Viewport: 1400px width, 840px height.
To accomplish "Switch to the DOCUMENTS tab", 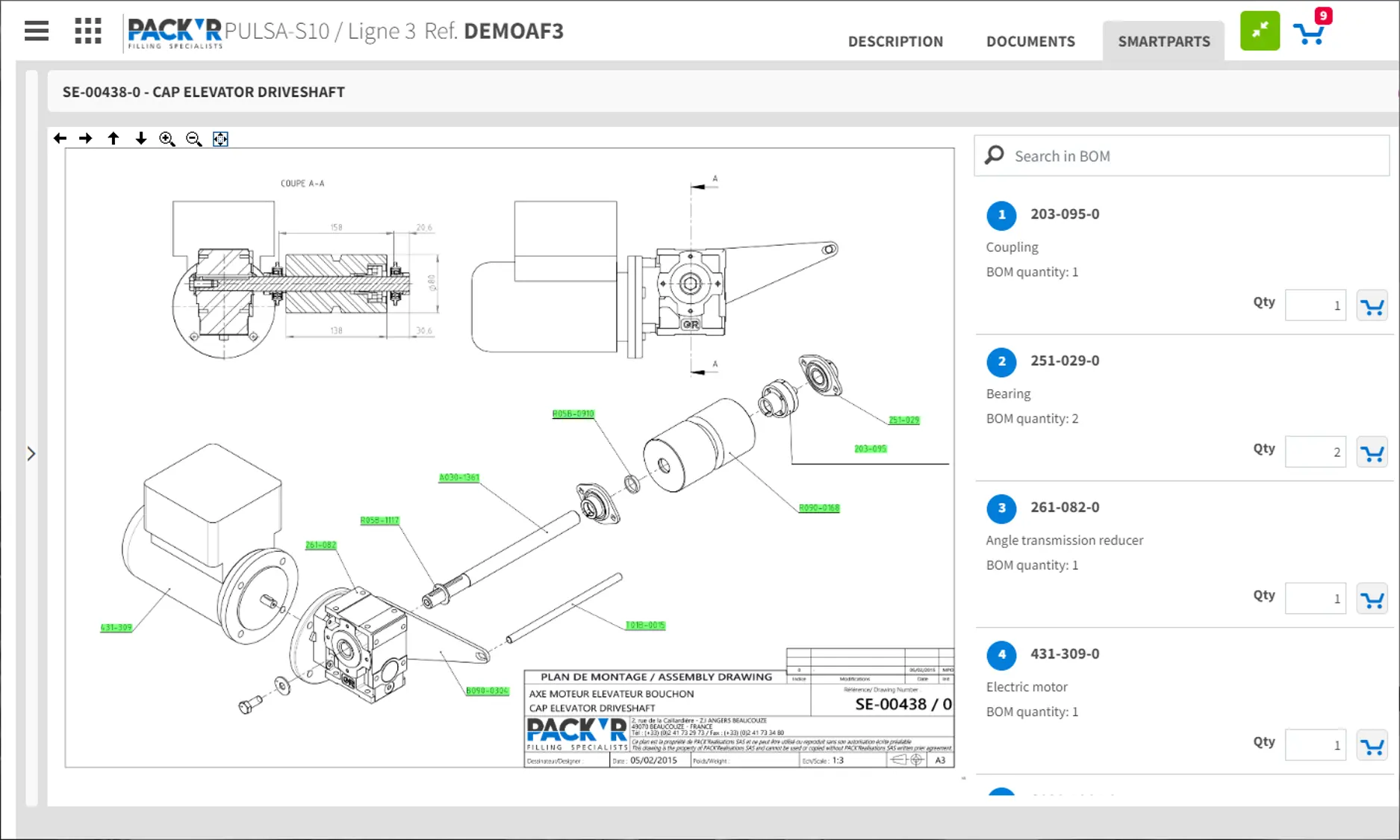I will click(1030, 42).
